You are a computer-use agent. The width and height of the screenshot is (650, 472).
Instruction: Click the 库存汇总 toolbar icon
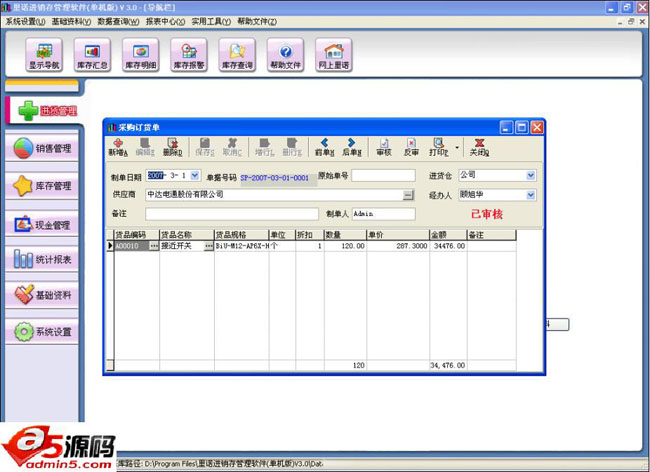[x=92, y=54]
